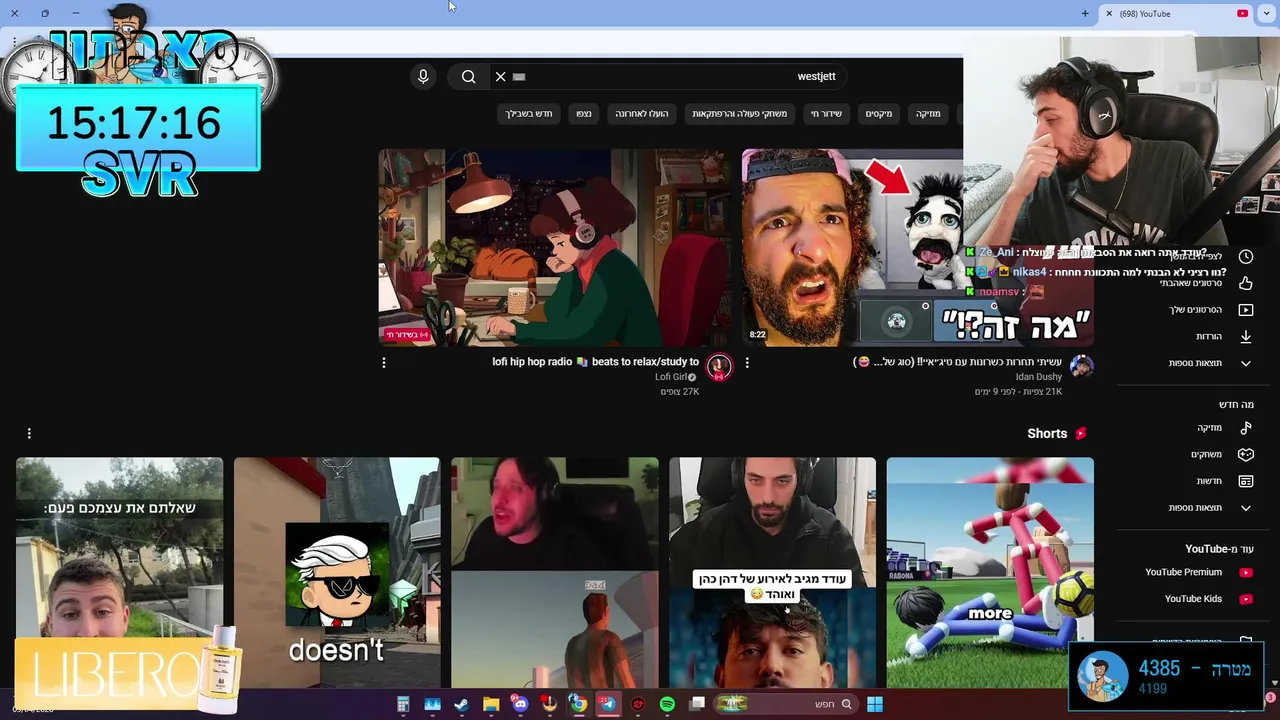Open Lofi Girl channel avatar
This screenshot has width=1280, height=720.
tap(719, 367)
